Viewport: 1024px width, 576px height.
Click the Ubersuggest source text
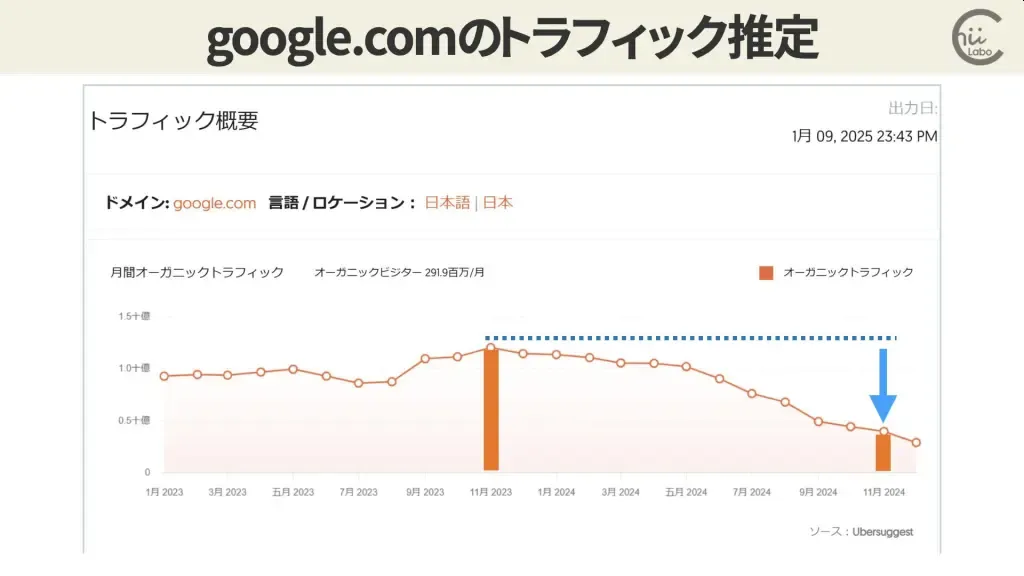882,532
